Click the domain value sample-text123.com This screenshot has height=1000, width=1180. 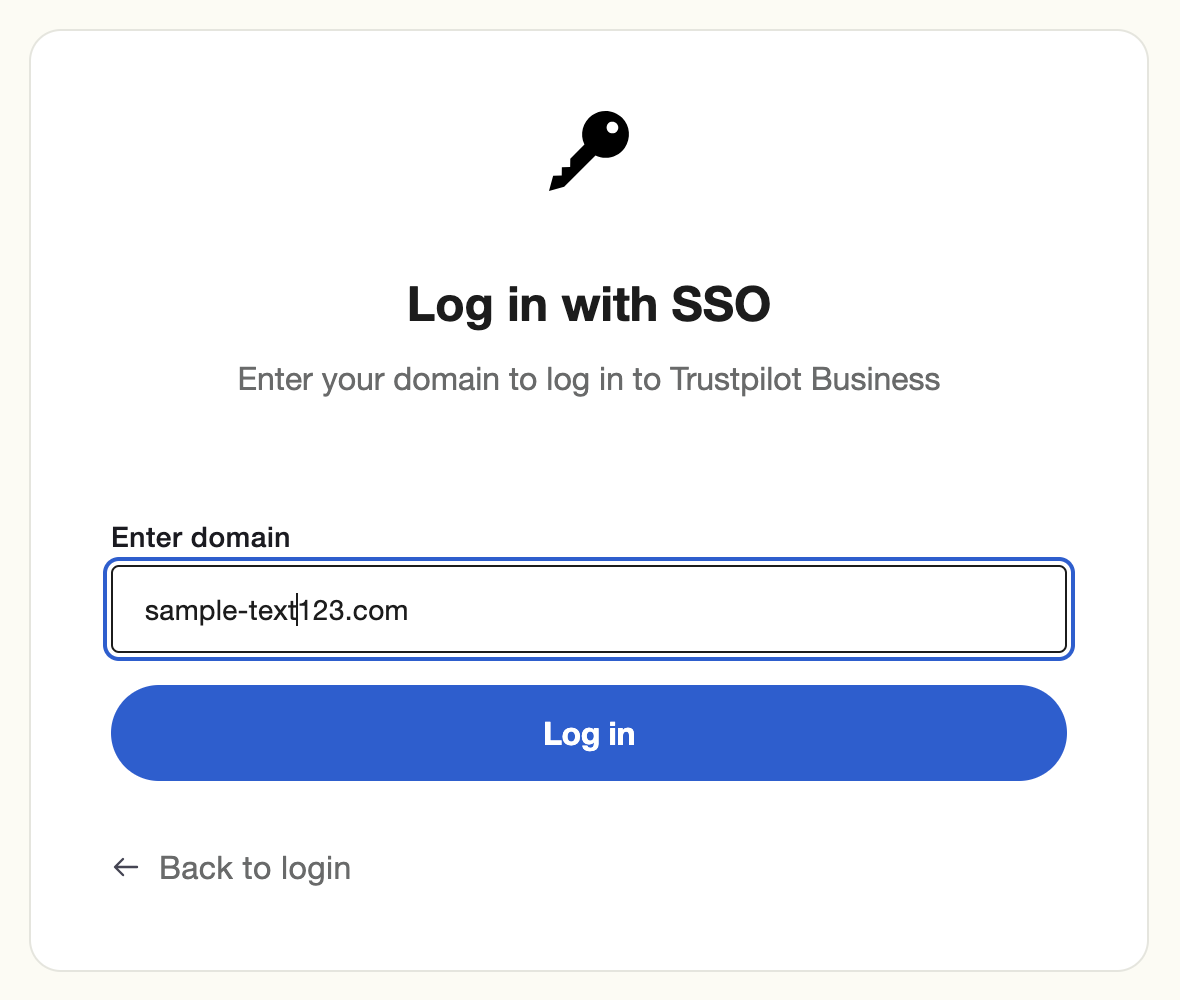click(275, 610)
